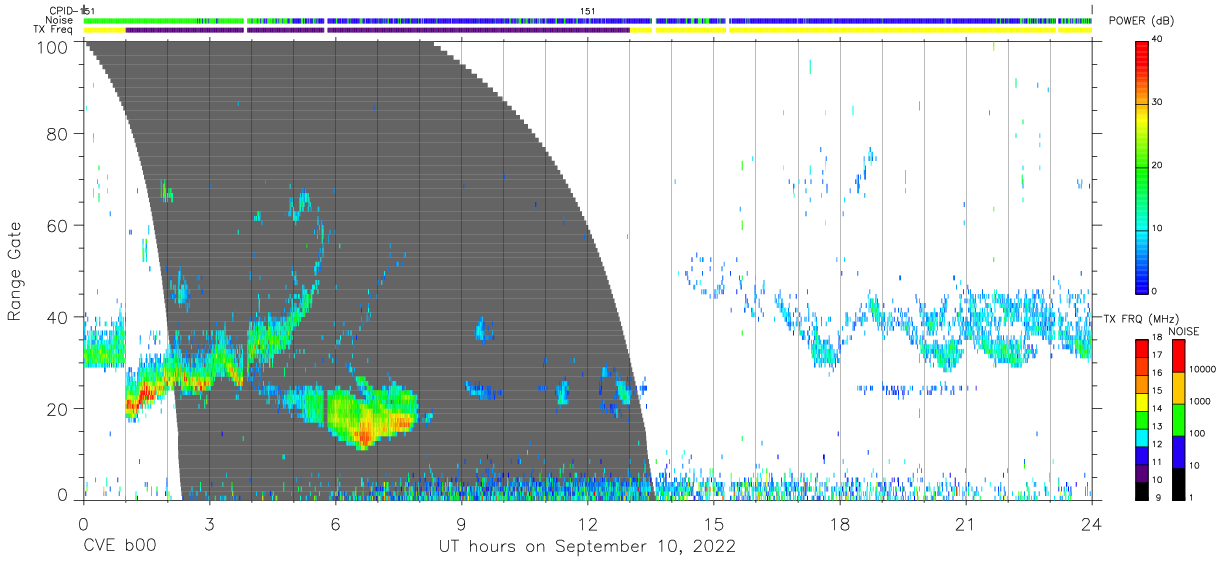The image size is (1228, 567).
Task: Click x-axis tick label 18
Action: pyautogui.click(x=839, y=523)
